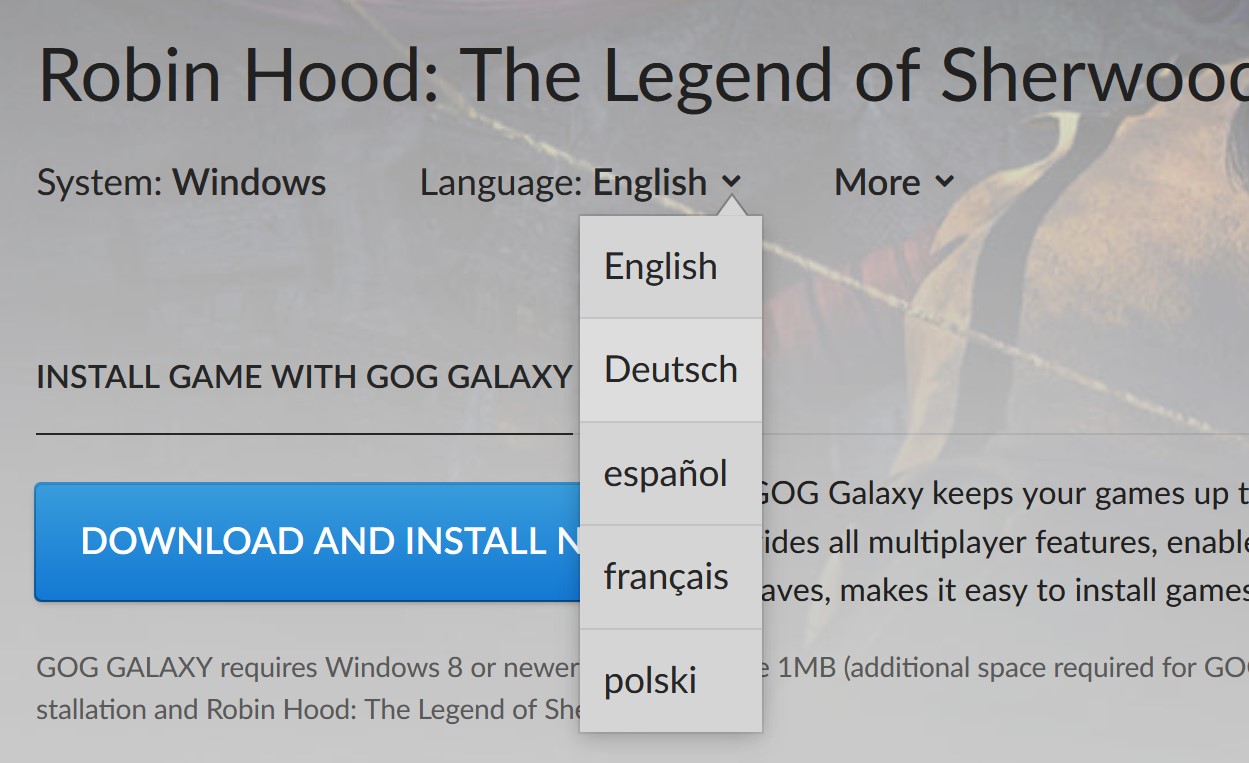Expand the More menu chevron
Screen dimensions: 1249x763
click(945, 182)
